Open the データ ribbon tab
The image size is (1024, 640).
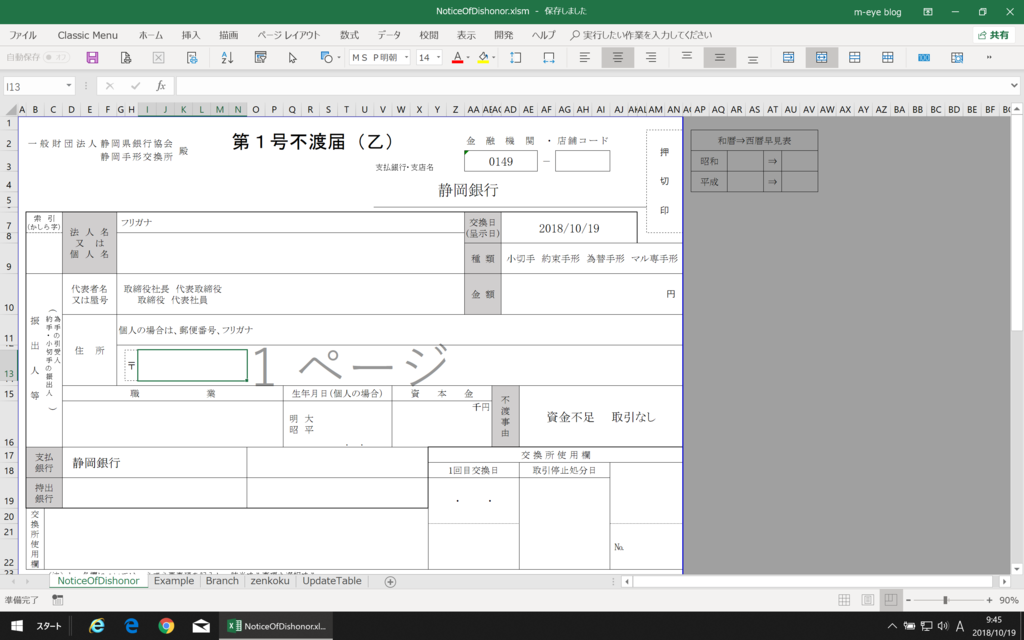tap(389, 35)
